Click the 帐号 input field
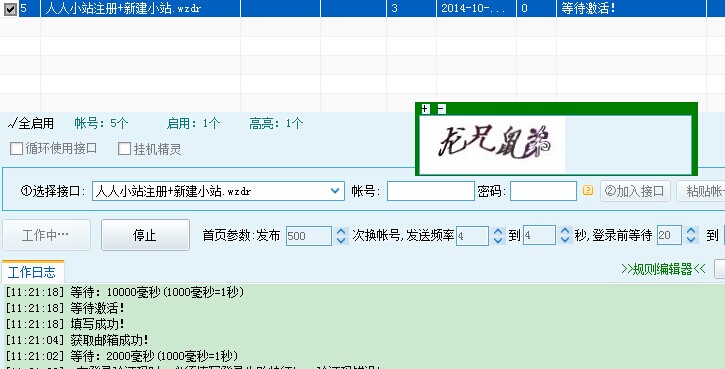The height and width of the screenshot is (369, 725). click(430, 191)
